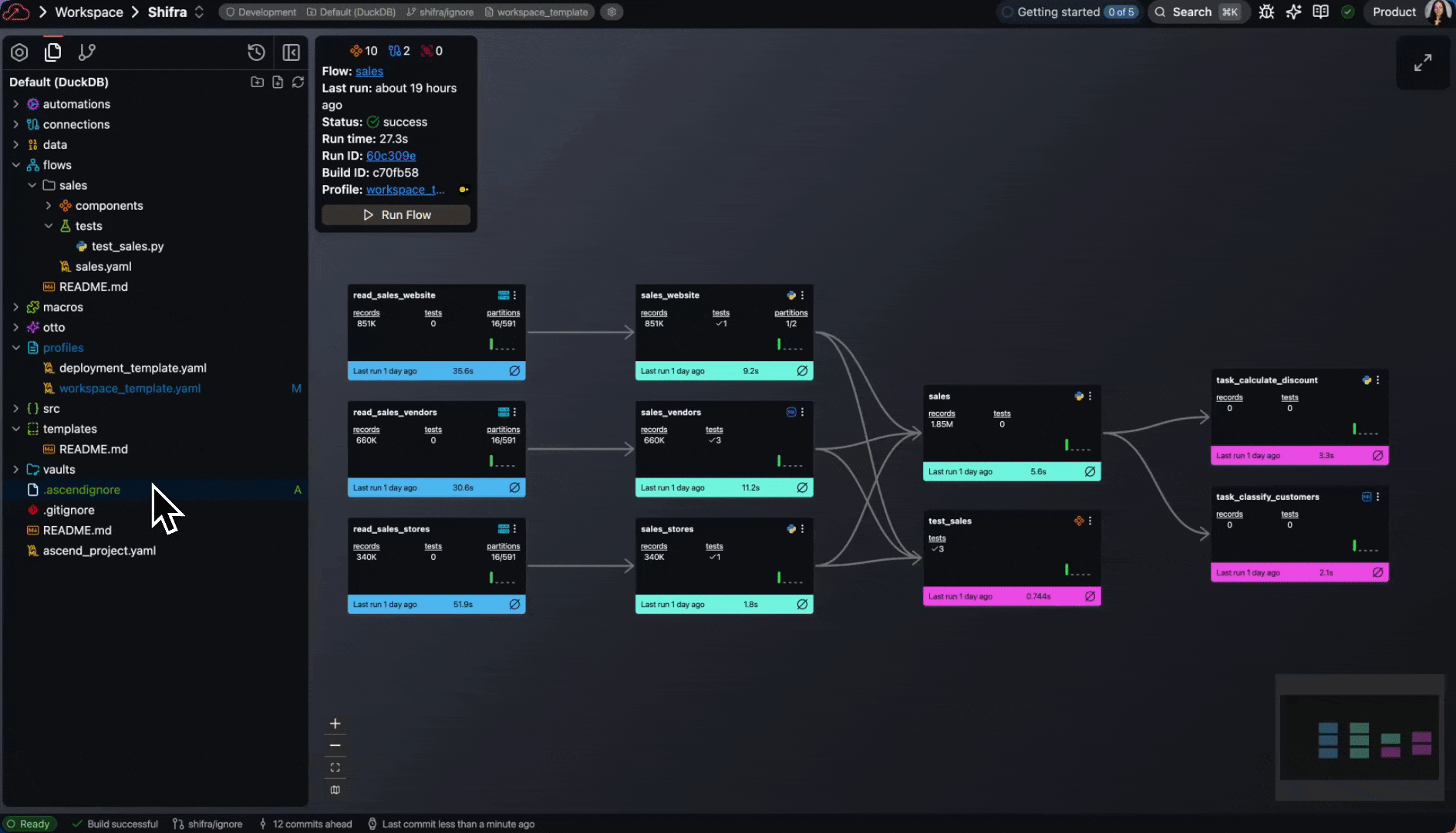The image size is (1456, 833).
Task: Create new file in Default (DuckDB)
Action: (278, 82)
